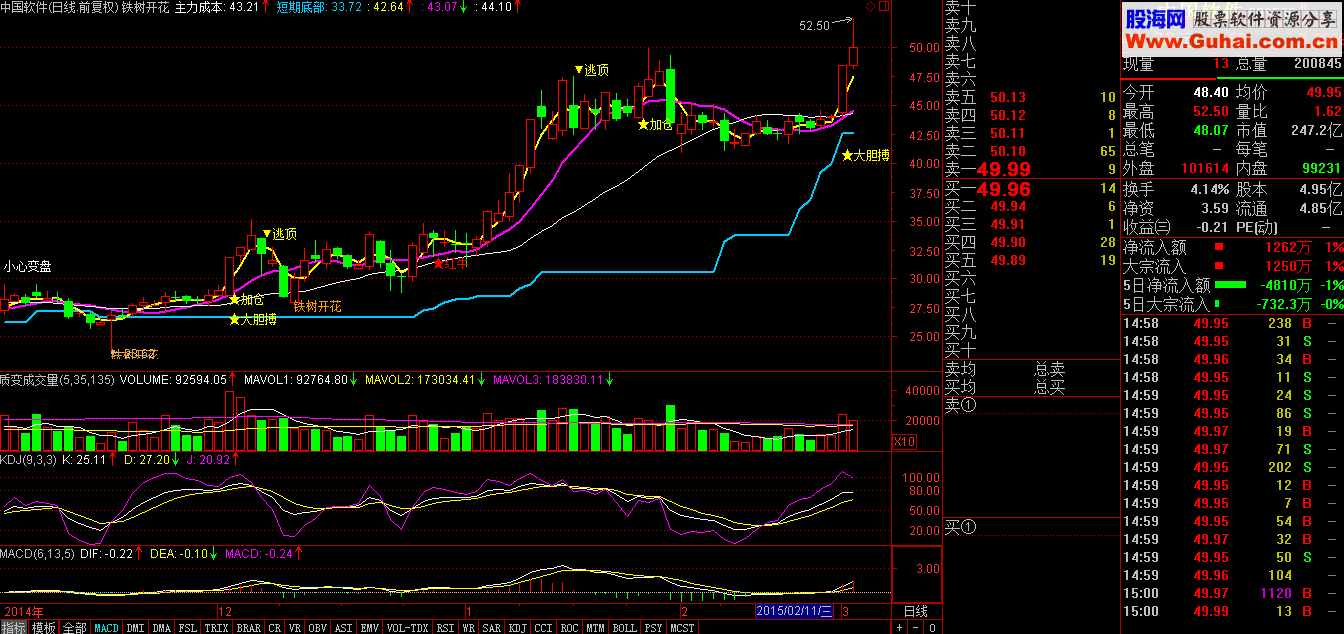Viewport: 1344px width, 634px height.
Task: Click the 买一 price 49.96
Action: coord(1003,188)
